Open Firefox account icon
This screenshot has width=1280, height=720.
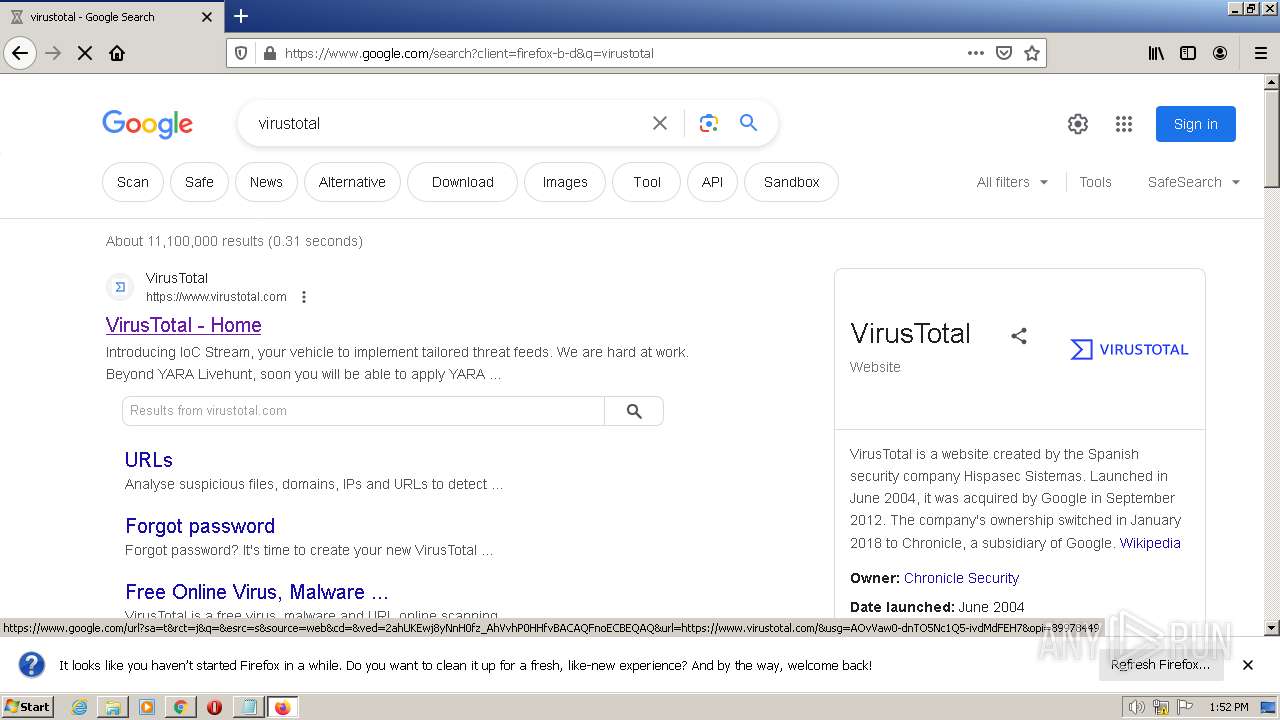point(1220,53)
